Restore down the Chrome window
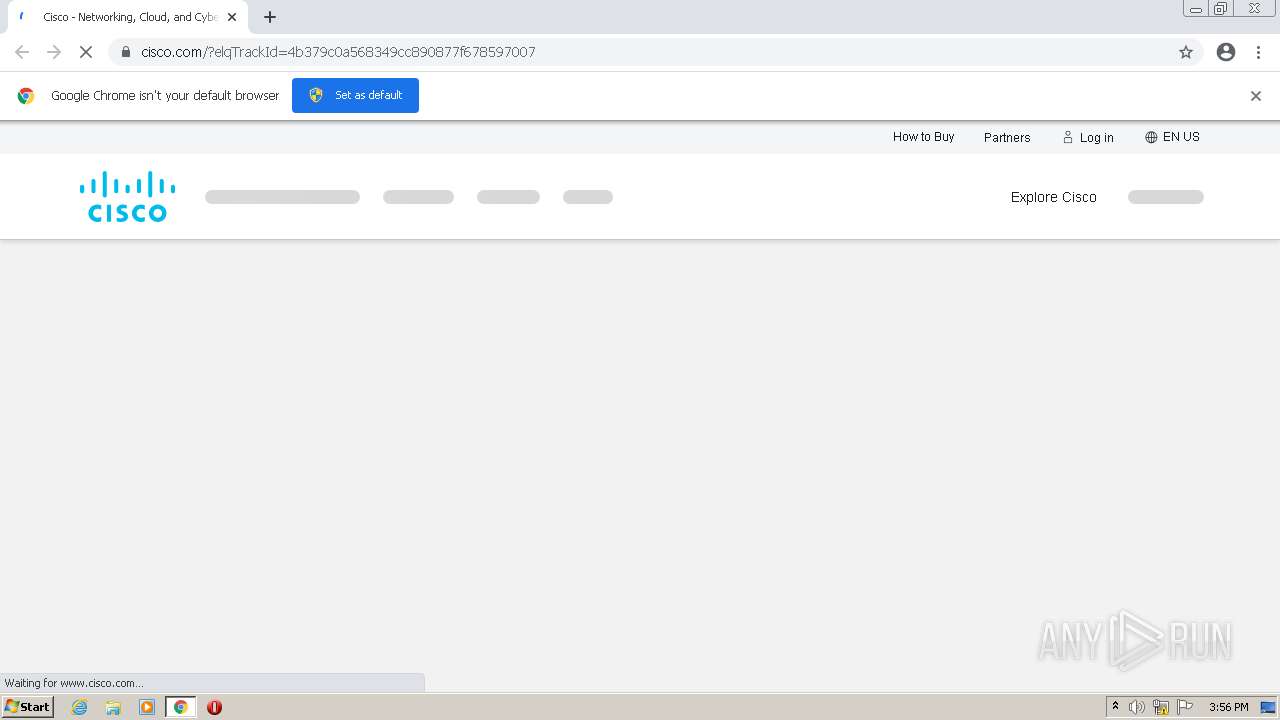 (x=1221, y=9)
